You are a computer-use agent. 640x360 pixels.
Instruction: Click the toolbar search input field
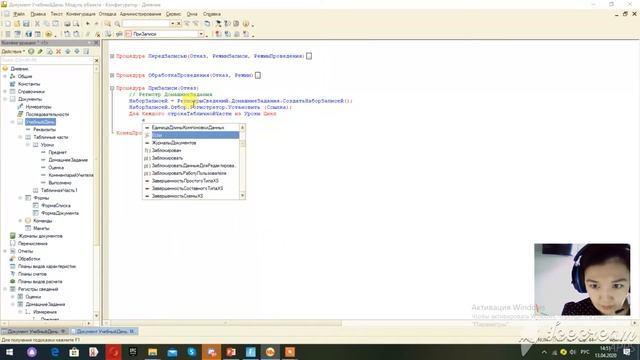click(146, 24)
